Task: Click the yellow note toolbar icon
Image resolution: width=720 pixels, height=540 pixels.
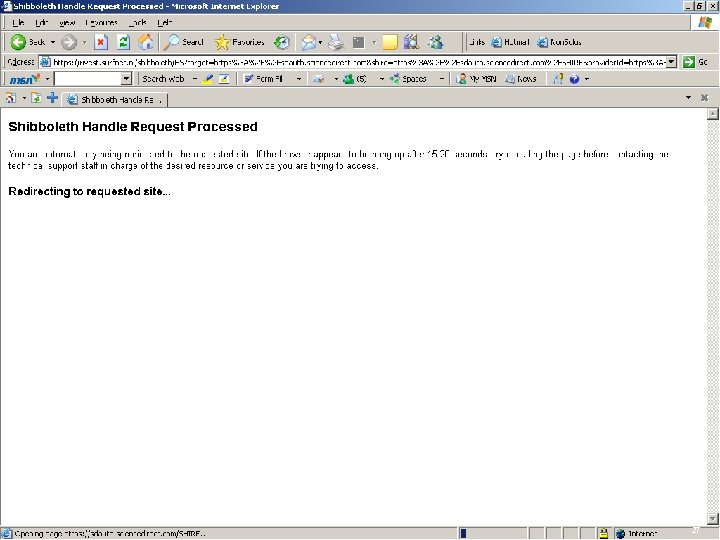Action: tap(389, 42)
